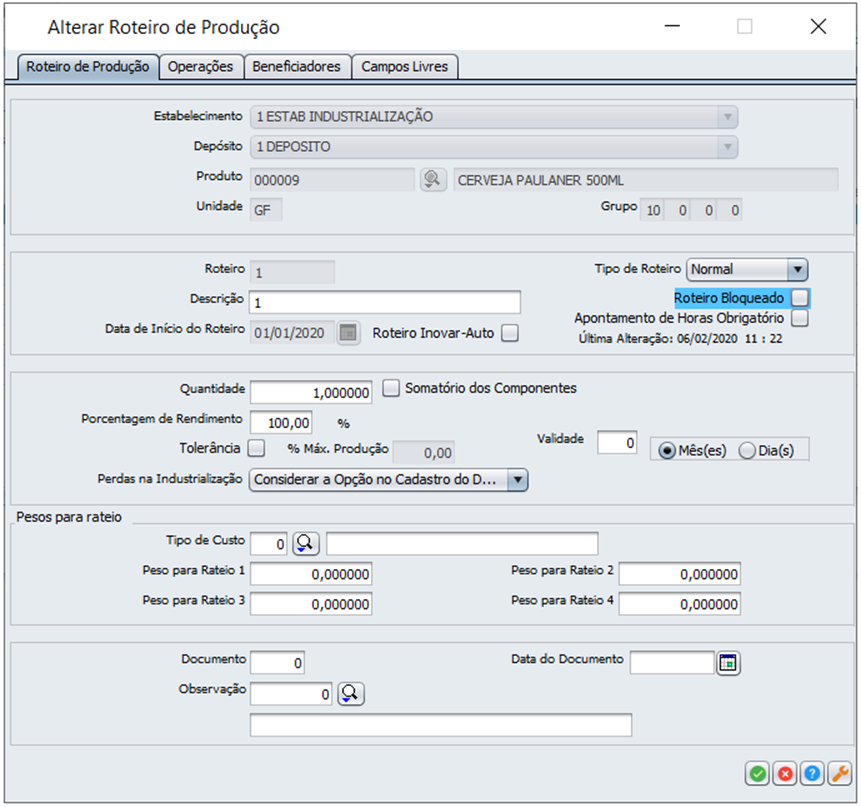Image resolution: width=861 pixels, height=807 pixels.
Task: Click the Roteiro number field
Action: 292,272
